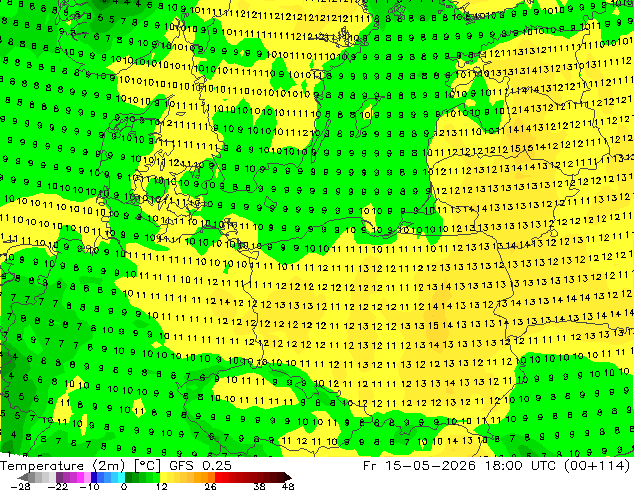Click the gray left arrow tip of the color scale

tap(23, 477)
